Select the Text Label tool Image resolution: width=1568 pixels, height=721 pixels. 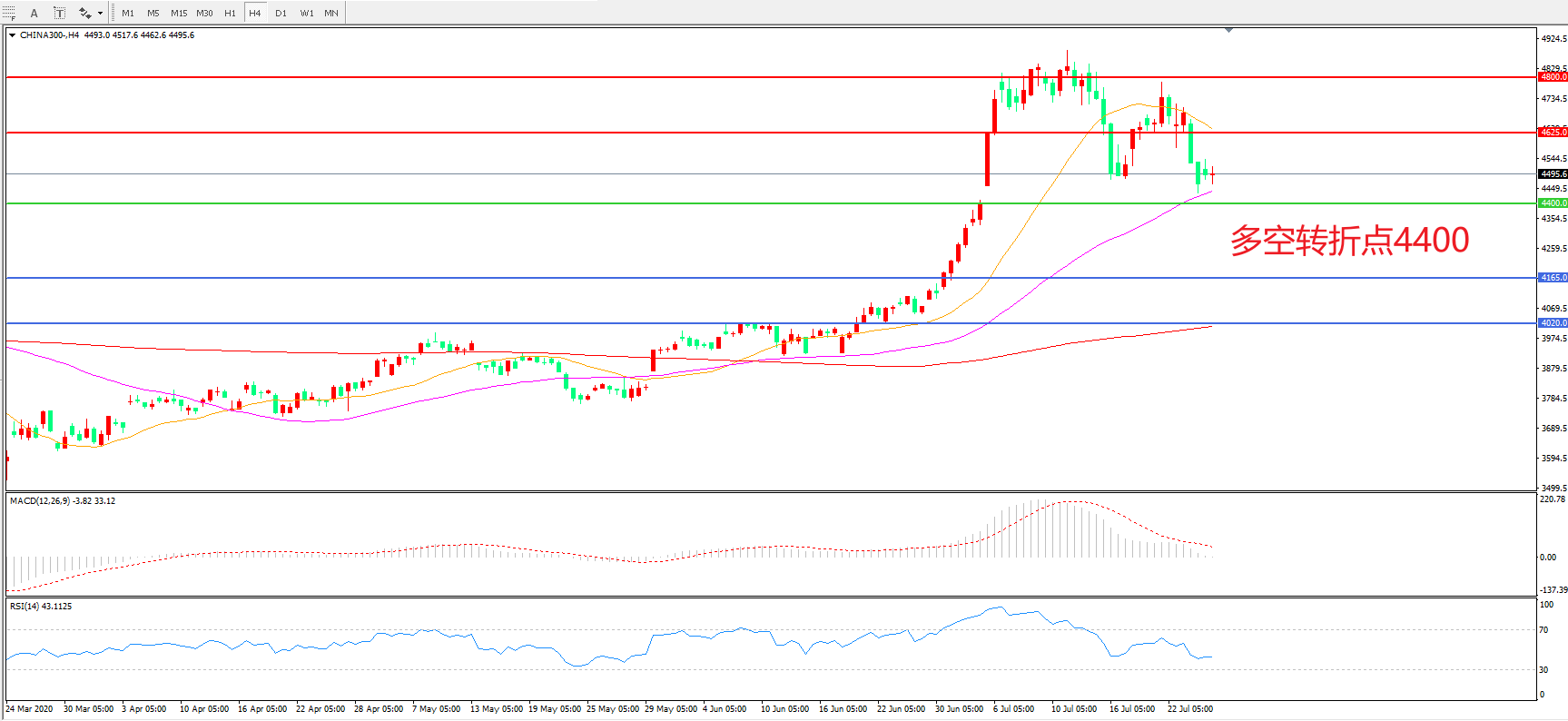59,13
